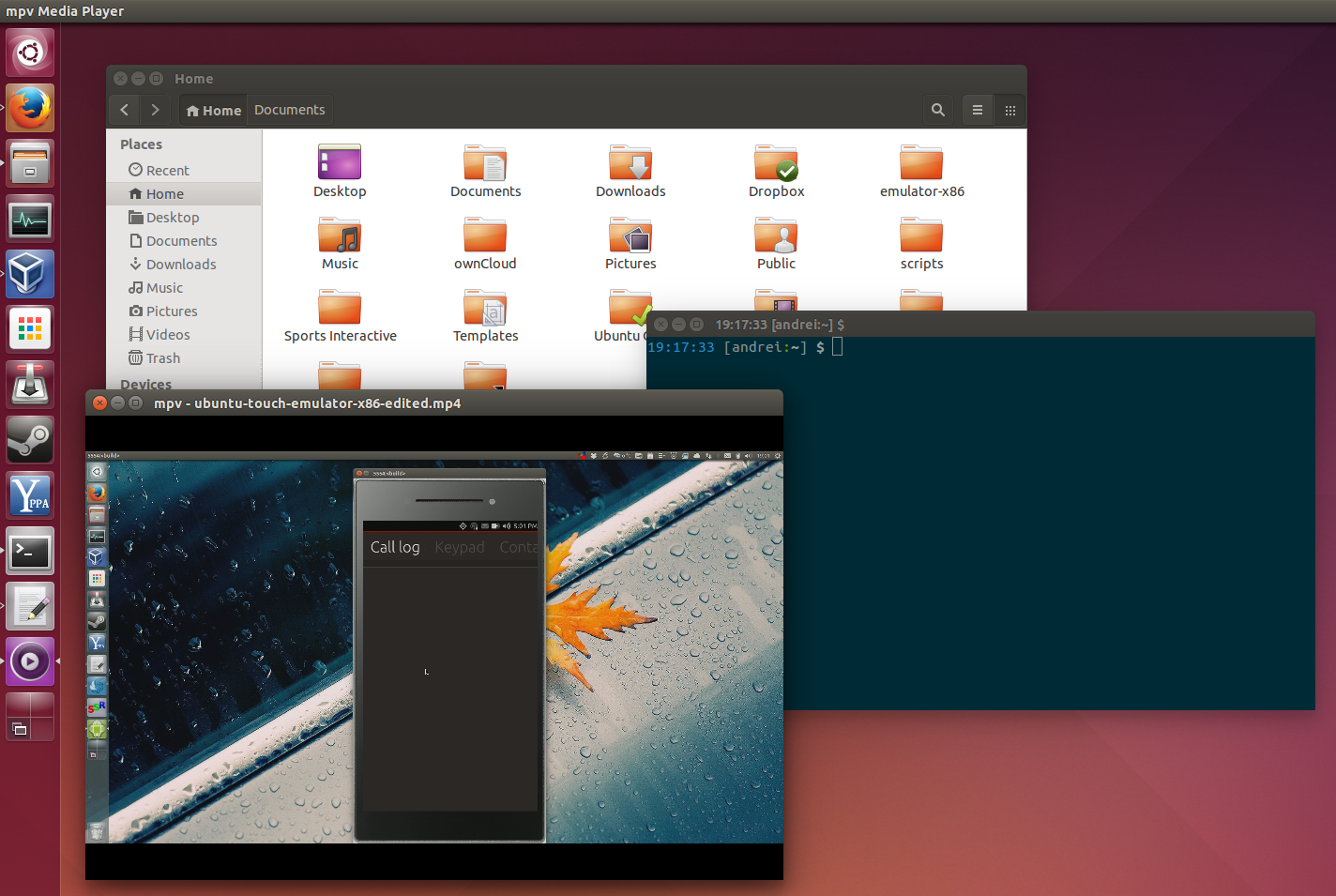Viewport: 1336px width, 896px height.
Task: Click the search icon in the file manager
Action: [937, 110]
